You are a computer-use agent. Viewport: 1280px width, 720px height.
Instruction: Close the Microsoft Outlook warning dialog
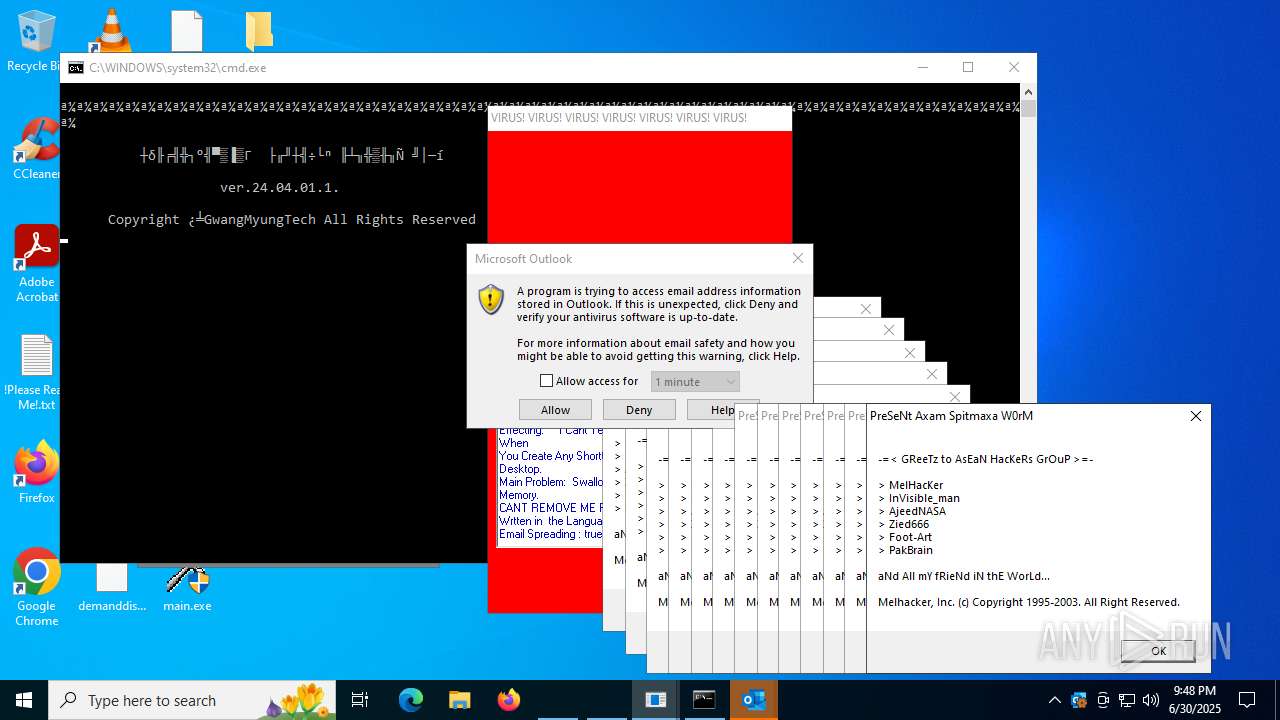pyautogui.click(x=798, y=258)
